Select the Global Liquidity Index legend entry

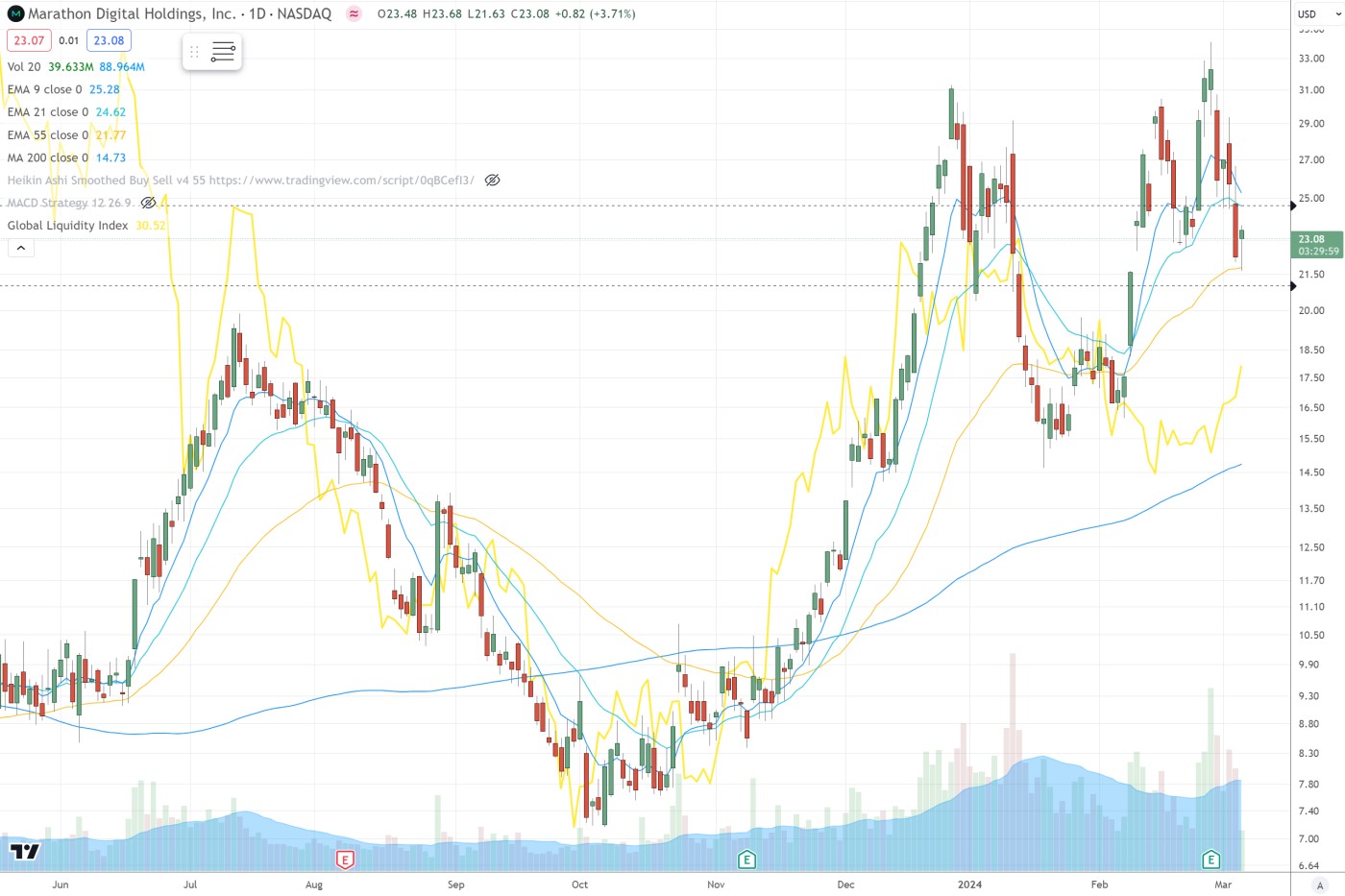tap(67, 226)
